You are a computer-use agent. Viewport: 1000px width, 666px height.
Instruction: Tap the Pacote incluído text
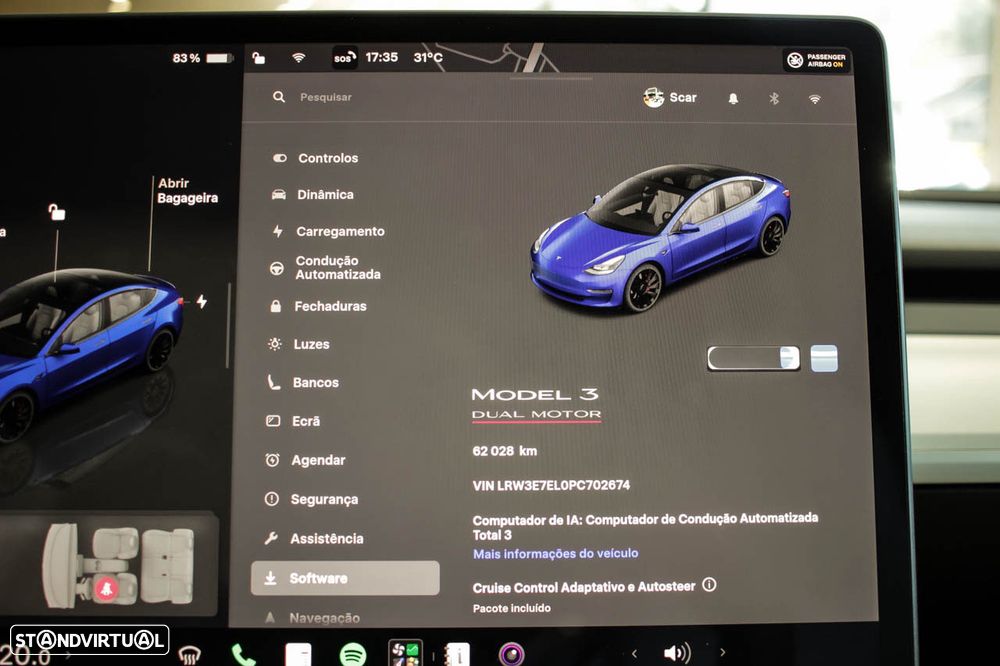(511, 609)
